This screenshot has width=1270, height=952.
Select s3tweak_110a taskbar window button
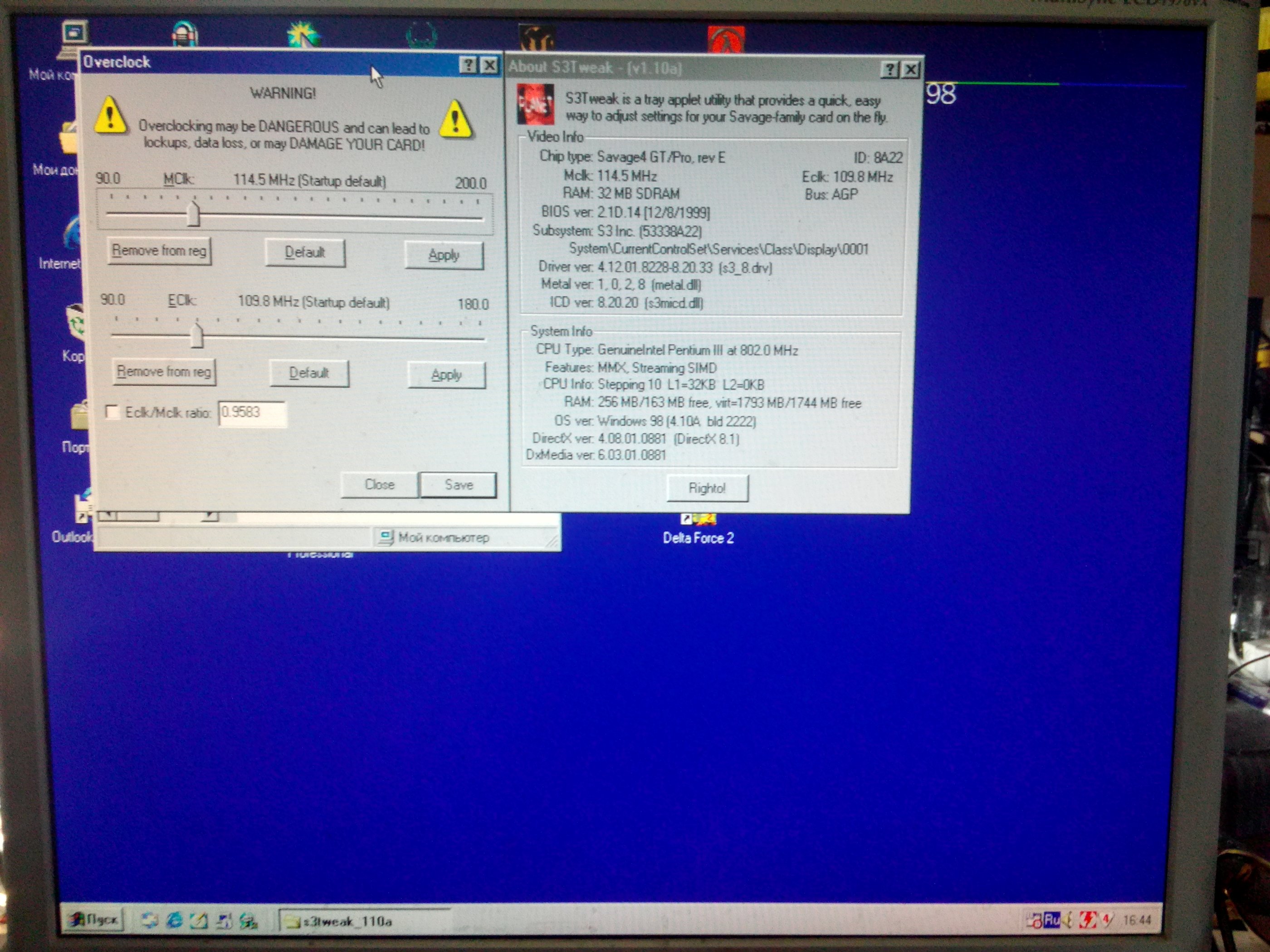pyautogui.click(x=344, y=921)
